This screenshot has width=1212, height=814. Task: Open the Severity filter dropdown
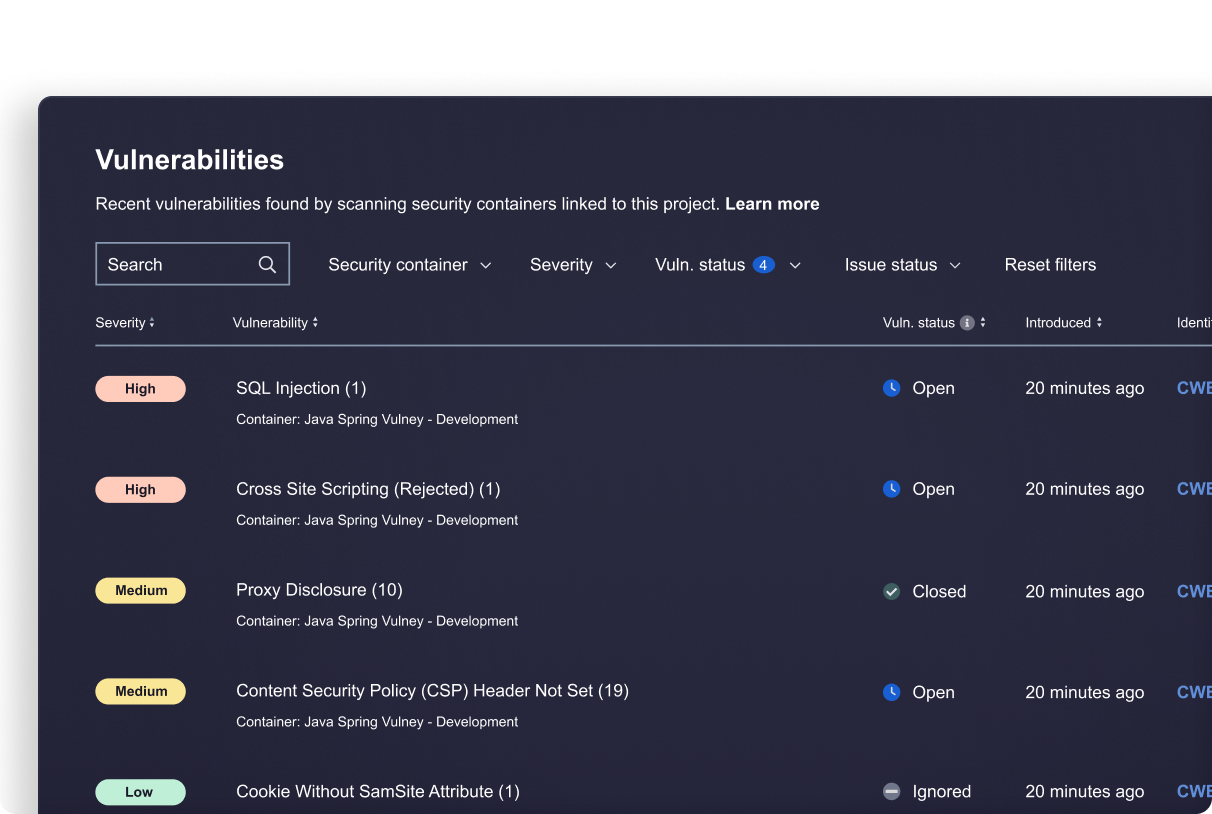pos(572,264)
